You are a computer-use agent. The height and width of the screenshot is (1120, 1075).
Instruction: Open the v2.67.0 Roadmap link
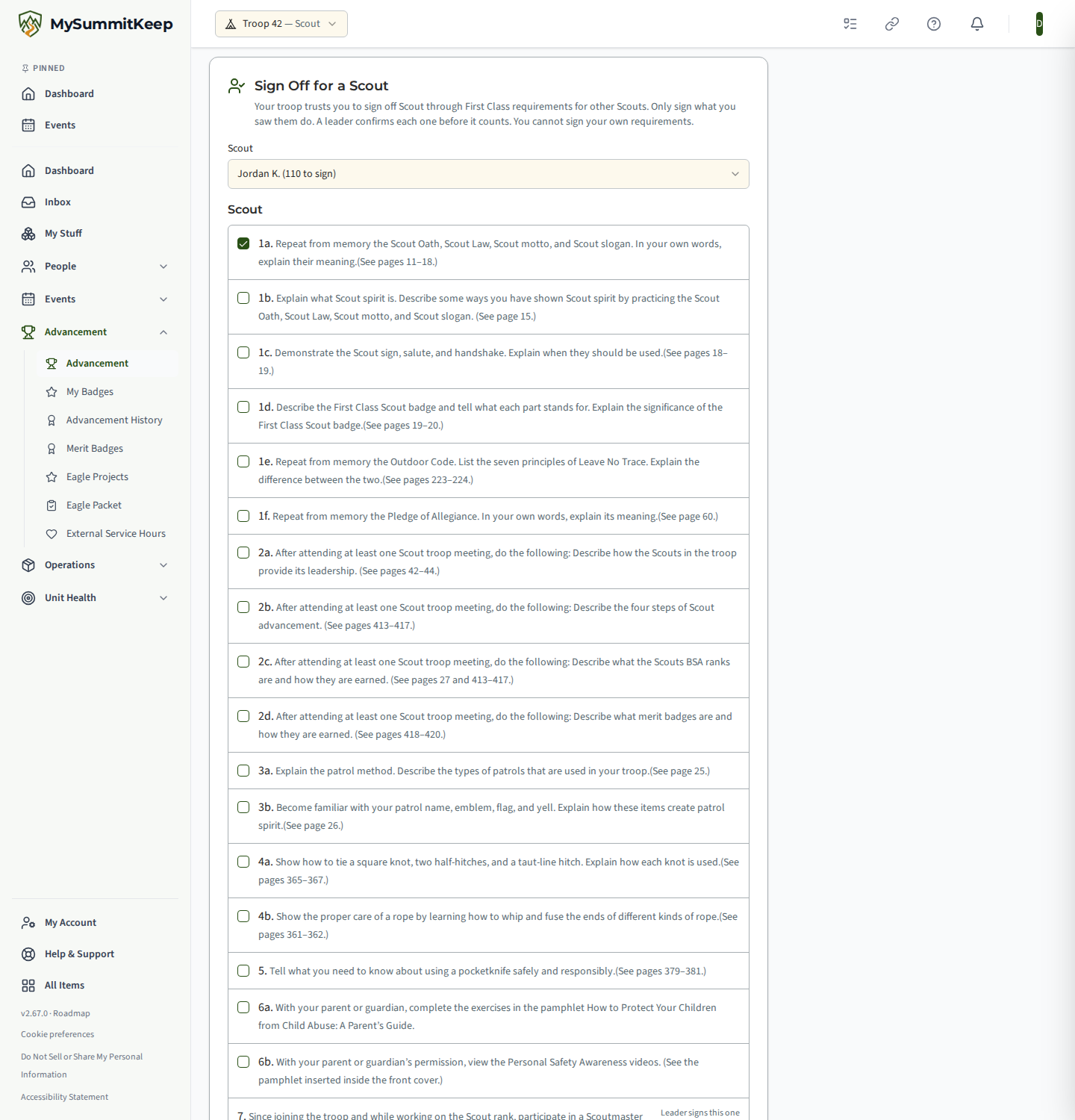click(x=55, y=1013)
